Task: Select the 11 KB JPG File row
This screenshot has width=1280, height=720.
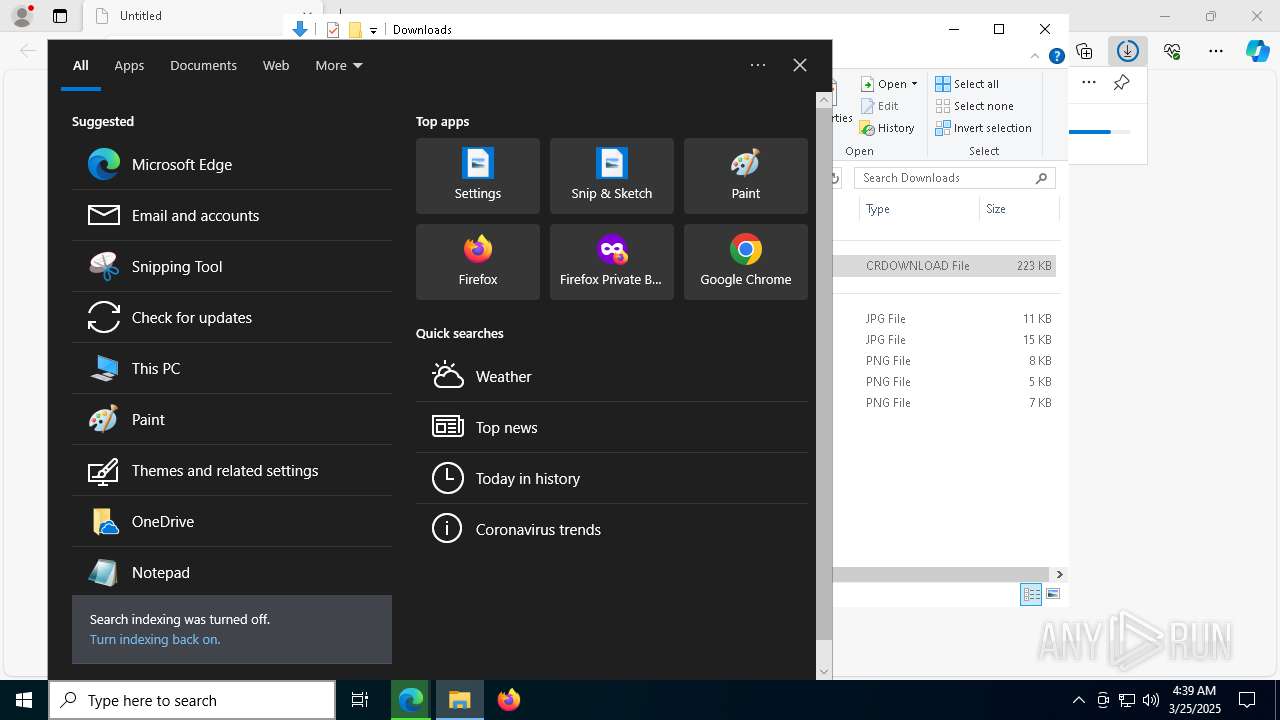Action: pos(945,319)
